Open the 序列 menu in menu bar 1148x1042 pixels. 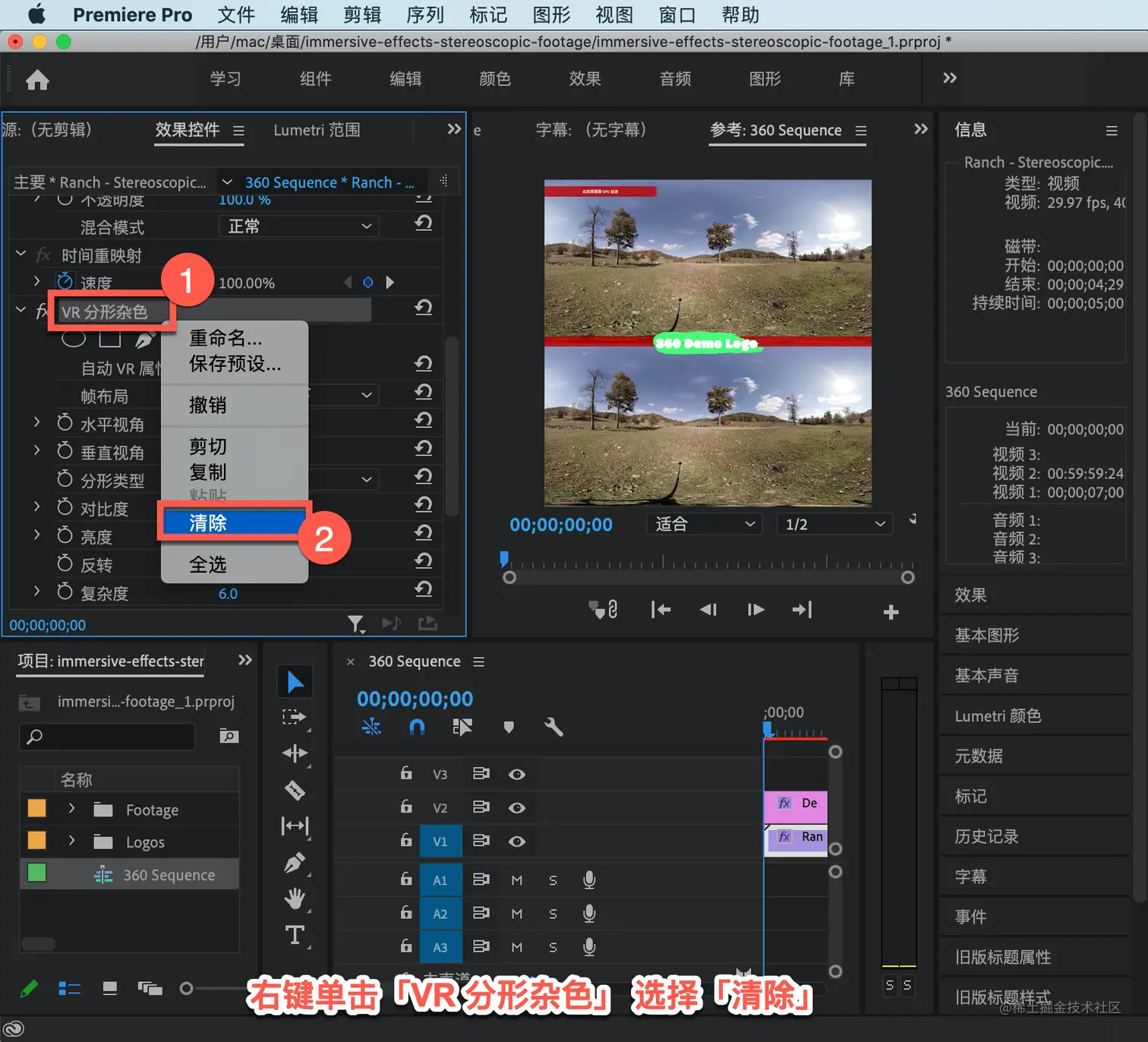coord(425,15)
